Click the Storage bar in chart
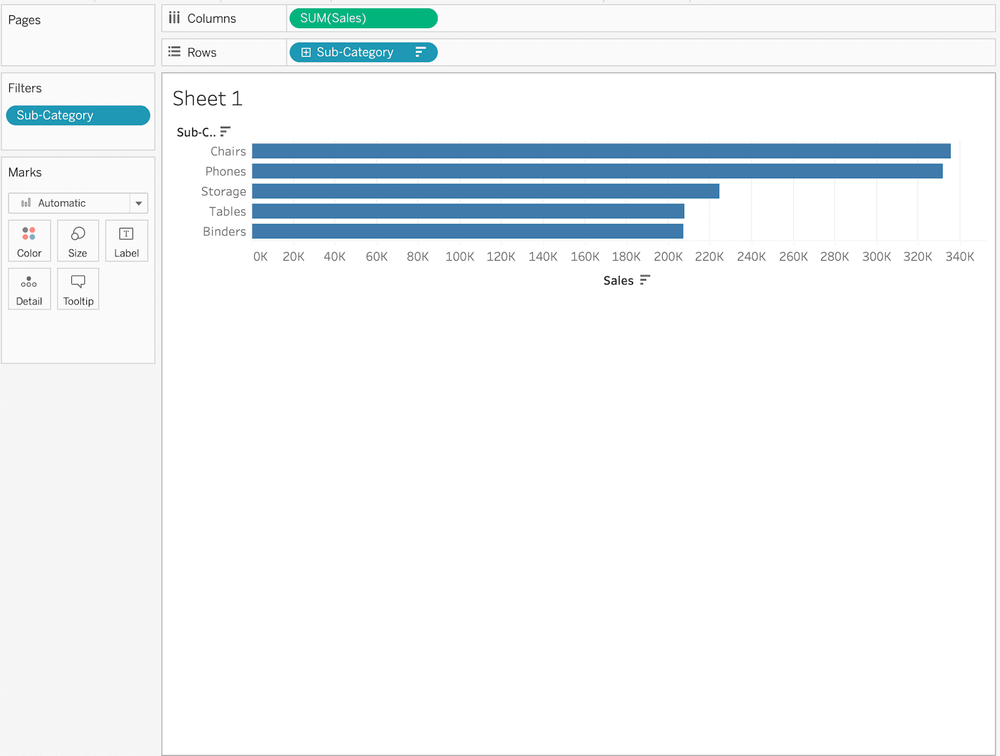 (x=485, y=191)
